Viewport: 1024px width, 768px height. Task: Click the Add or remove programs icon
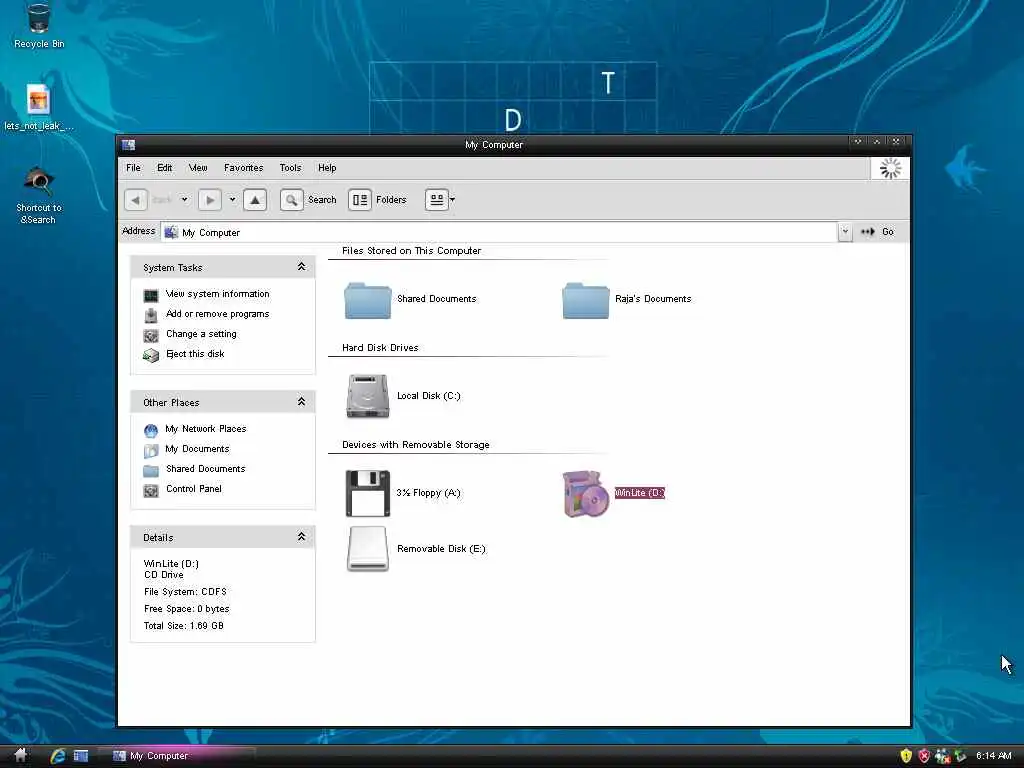151,315
